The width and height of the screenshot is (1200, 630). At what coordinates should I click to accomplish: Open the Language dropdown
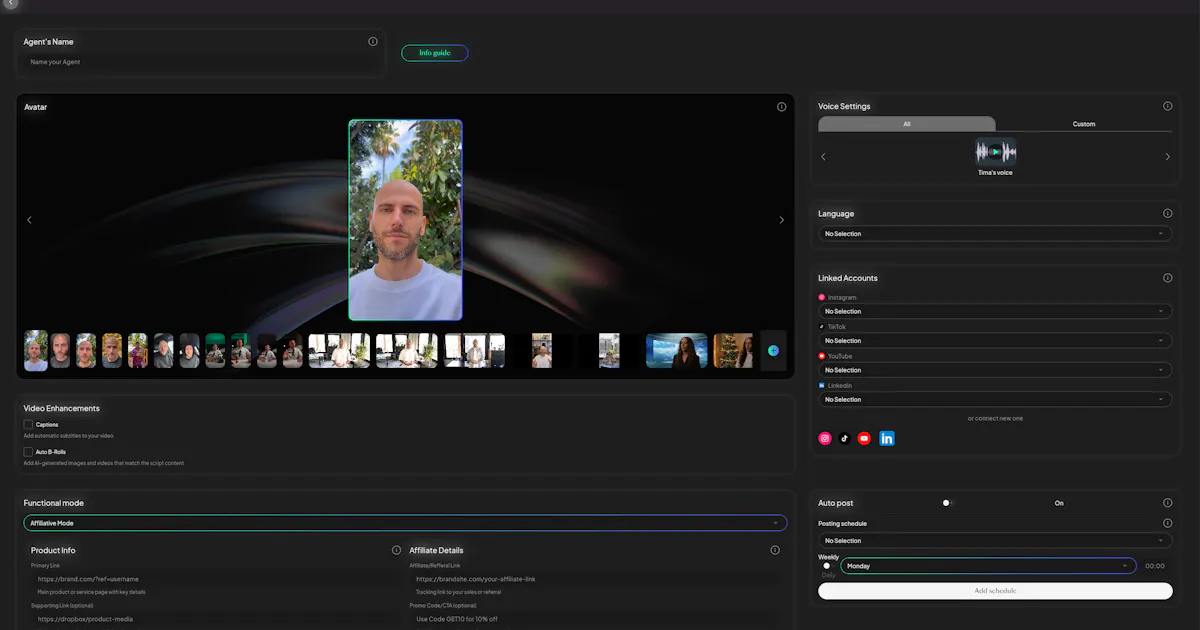coord(995,234)
